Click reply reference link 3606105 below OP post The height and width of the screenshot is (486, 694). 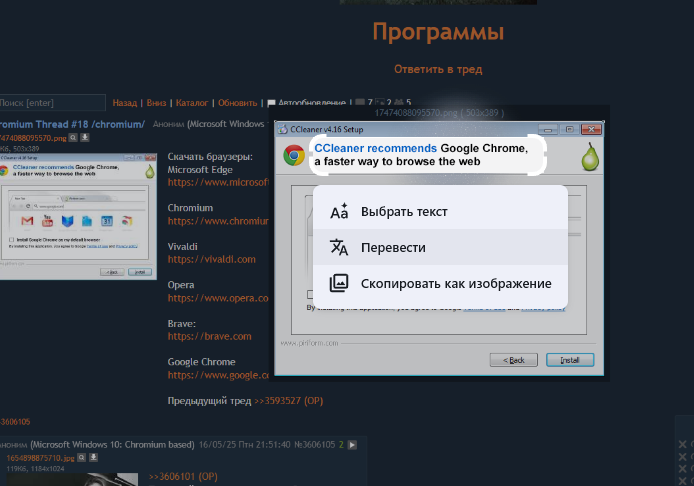15,421
